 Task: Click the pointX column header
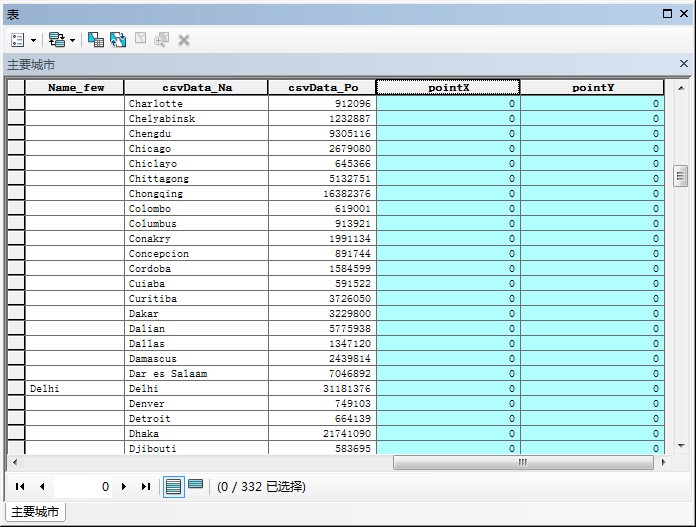coord(448,88)
